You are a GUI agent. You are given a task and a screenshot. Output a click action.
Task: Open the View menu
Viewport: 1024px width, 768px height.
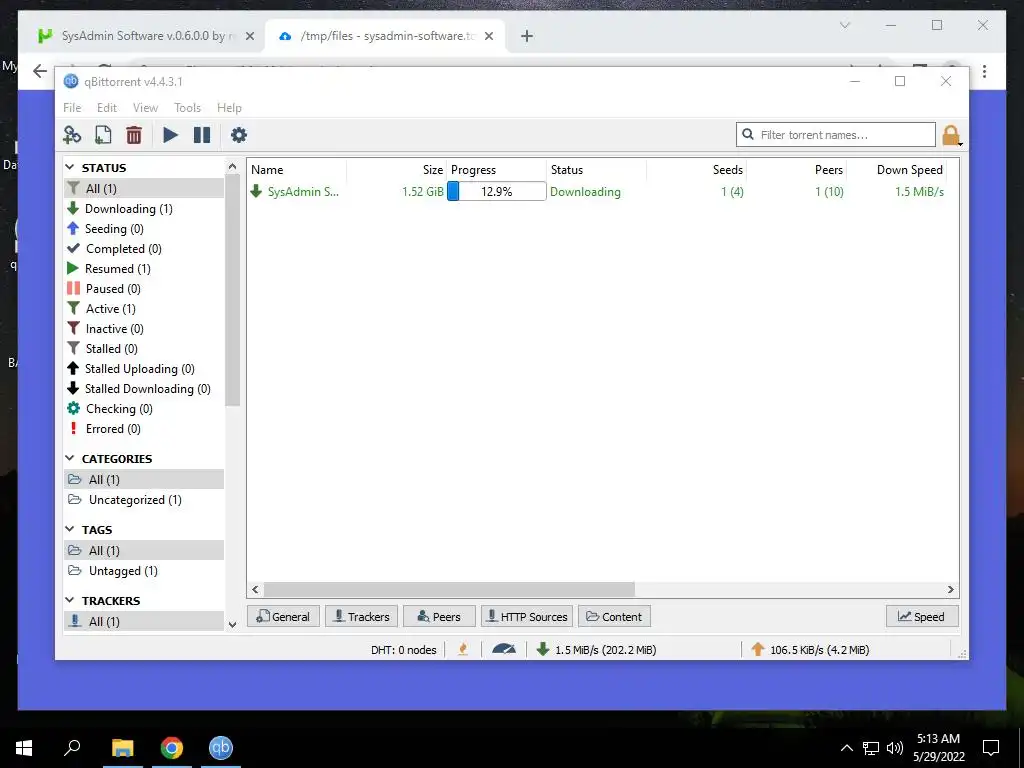click(145, 108)
